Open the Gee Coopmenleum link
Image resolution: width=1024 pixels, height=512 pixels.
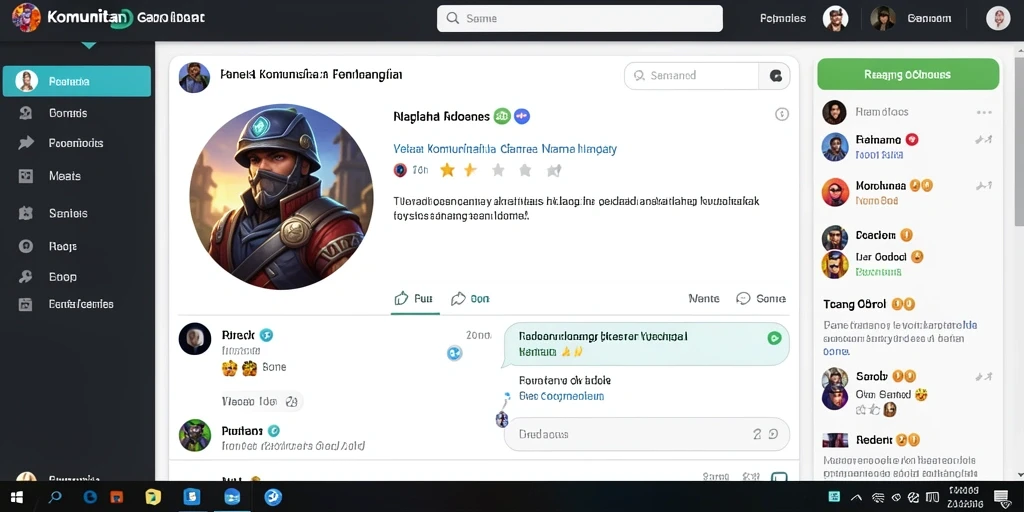pos(562,396)
